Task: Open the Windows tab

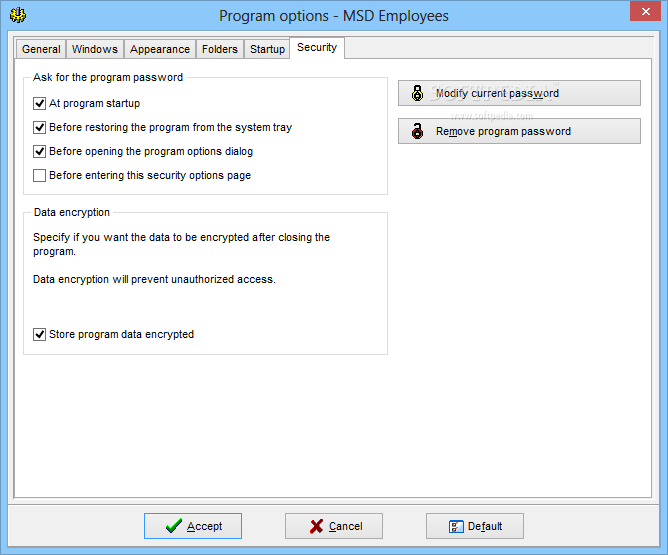Action: click(x=95, y=49)
